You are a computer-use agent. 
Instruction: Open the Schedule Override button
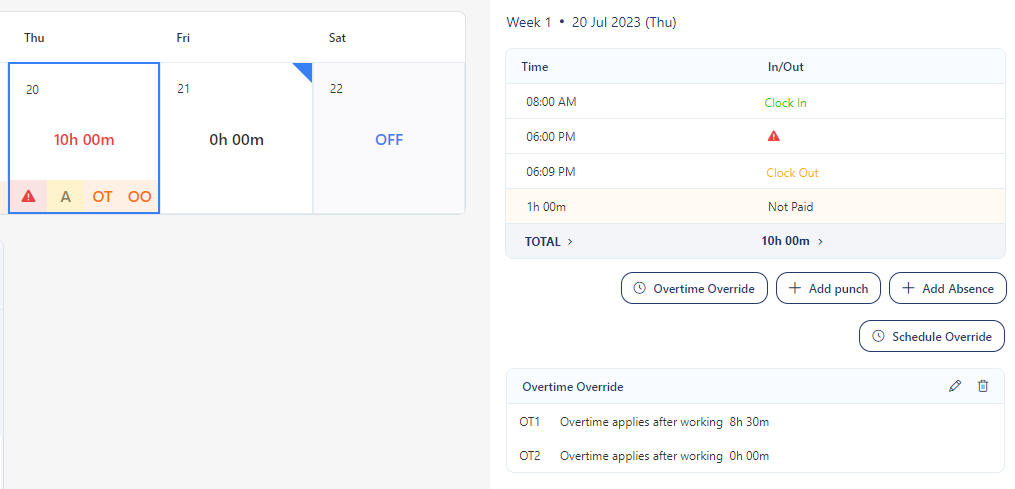tap(931, 337)
